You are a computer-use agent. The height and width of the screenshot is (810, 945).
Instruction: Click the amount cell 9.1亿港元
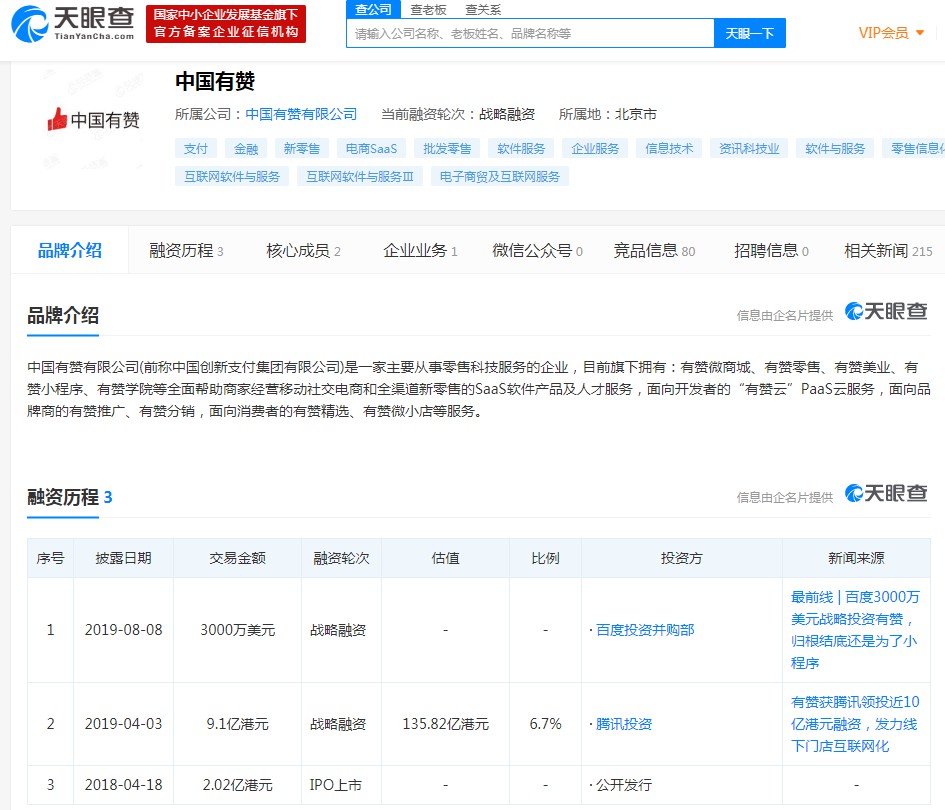click(237, 724)
